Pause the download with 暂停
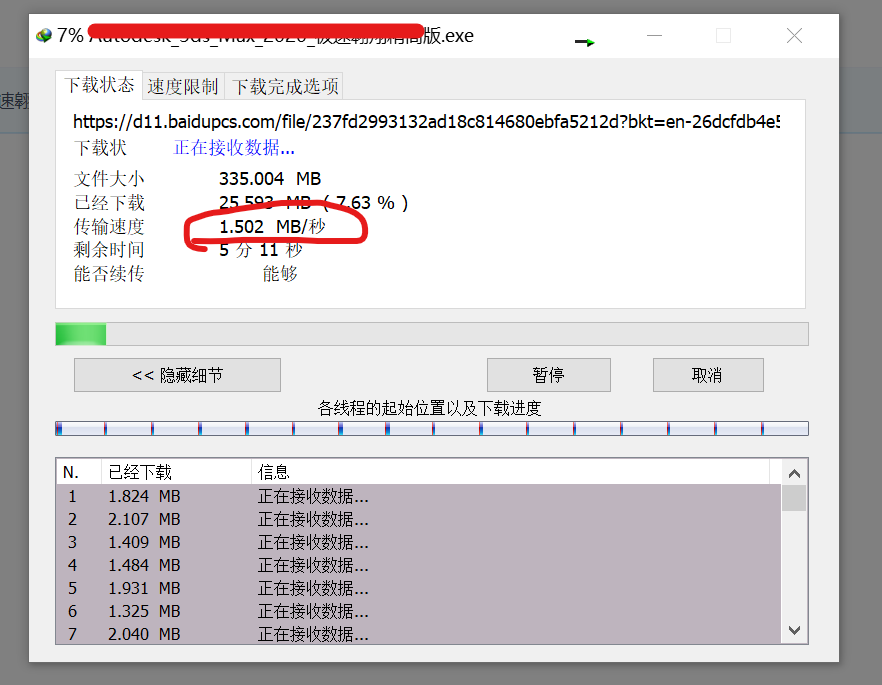Viewport: 882px width, 685px height. pyautogui.click(x=548, y=375)
